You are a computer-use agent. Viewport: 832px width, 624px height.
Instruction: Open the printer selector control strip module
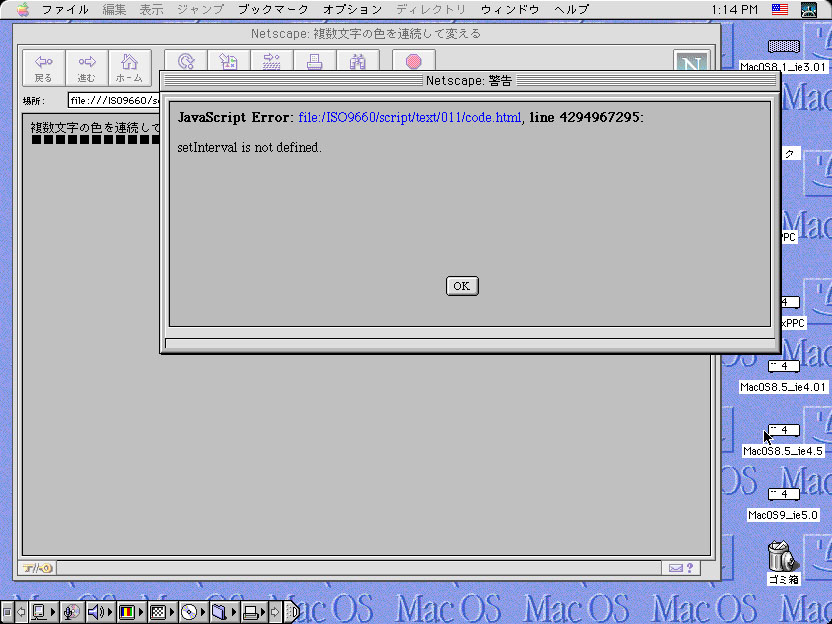(254, 612)
